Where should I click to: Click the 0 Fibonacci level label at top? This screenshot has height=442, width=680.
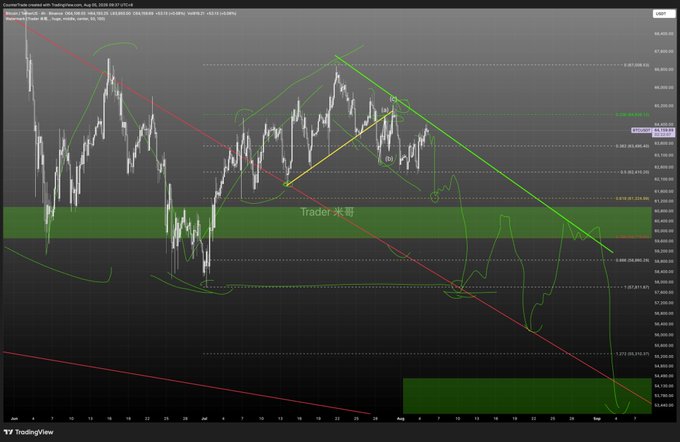tap(637, 65)
